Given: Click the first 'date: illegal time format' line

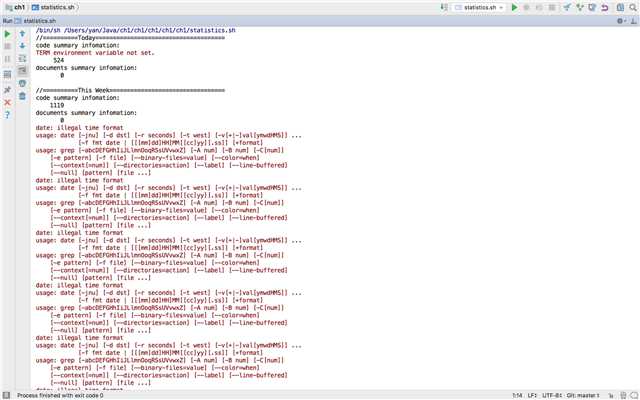Looking at the screenshot, I should click(79, 128).
